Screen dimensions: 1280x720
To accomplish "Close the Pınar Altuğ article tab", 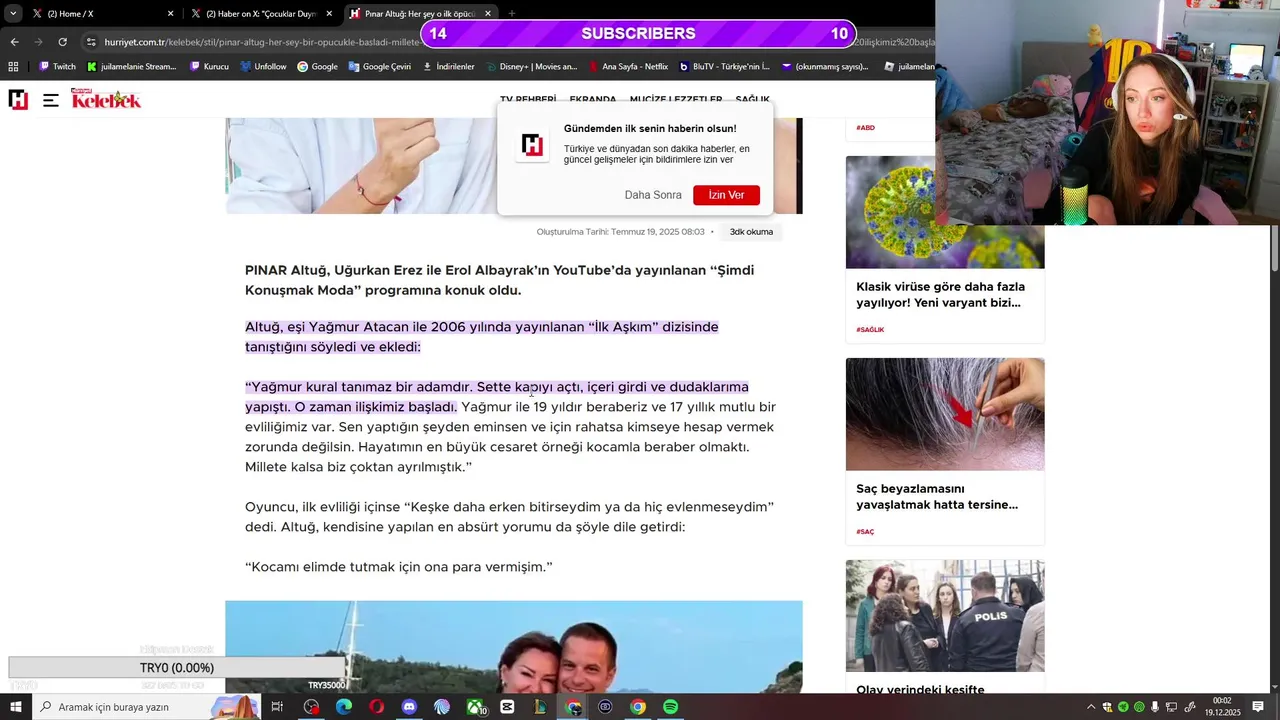I will pyautogui.click(x=488, y=14).
